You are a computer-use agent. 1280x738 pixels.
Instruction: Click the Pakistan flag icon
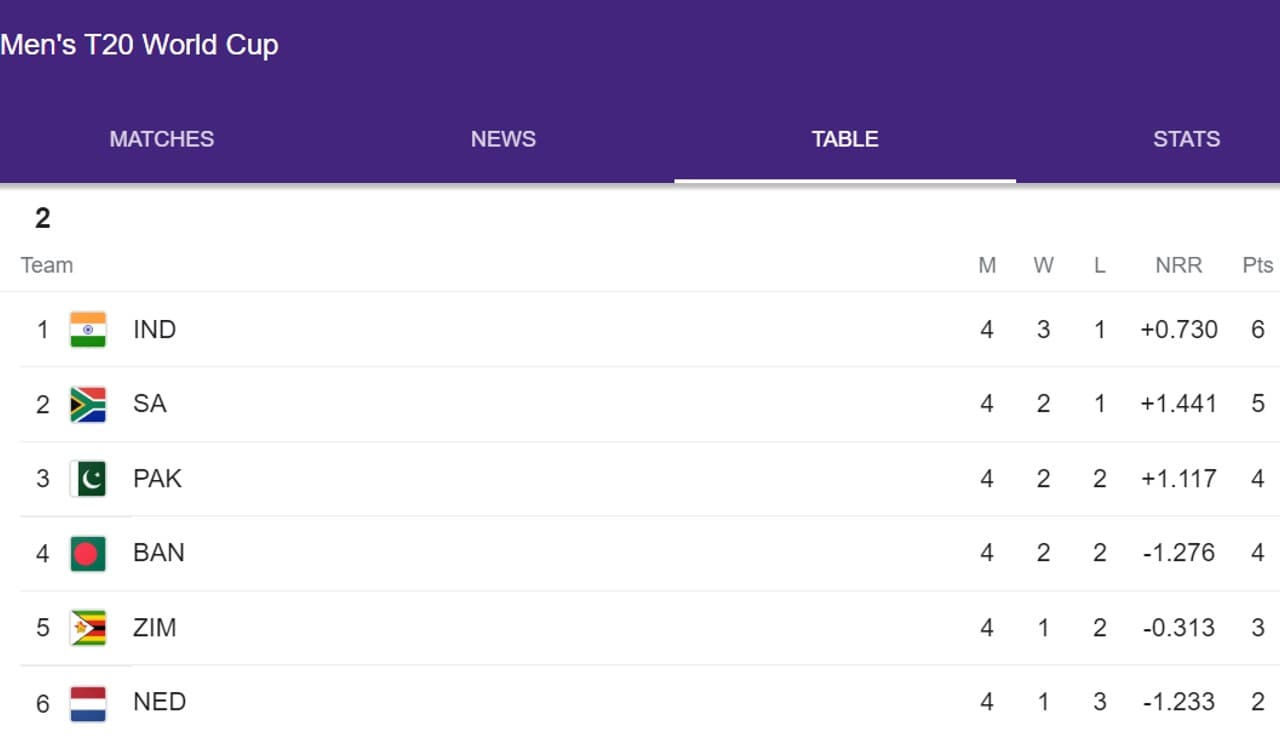tap(88, 478)
